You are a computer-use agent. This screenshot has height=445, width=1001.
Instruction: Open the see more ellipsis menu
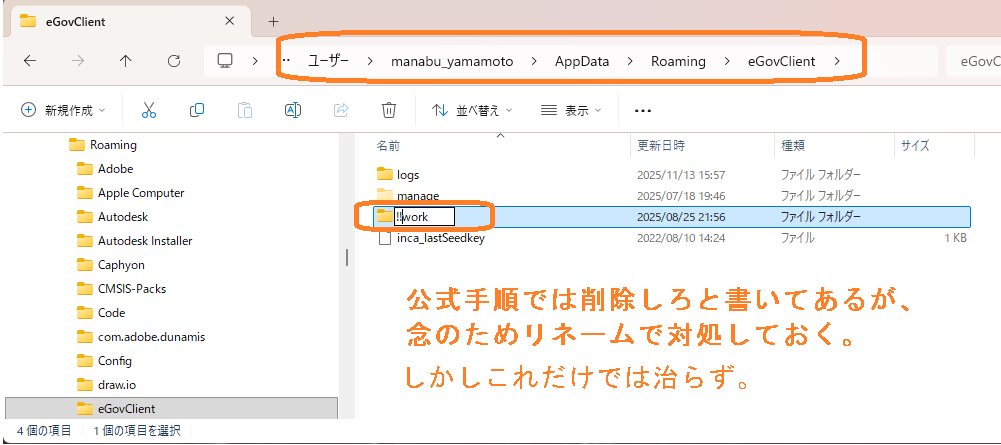tap(643, 111)
